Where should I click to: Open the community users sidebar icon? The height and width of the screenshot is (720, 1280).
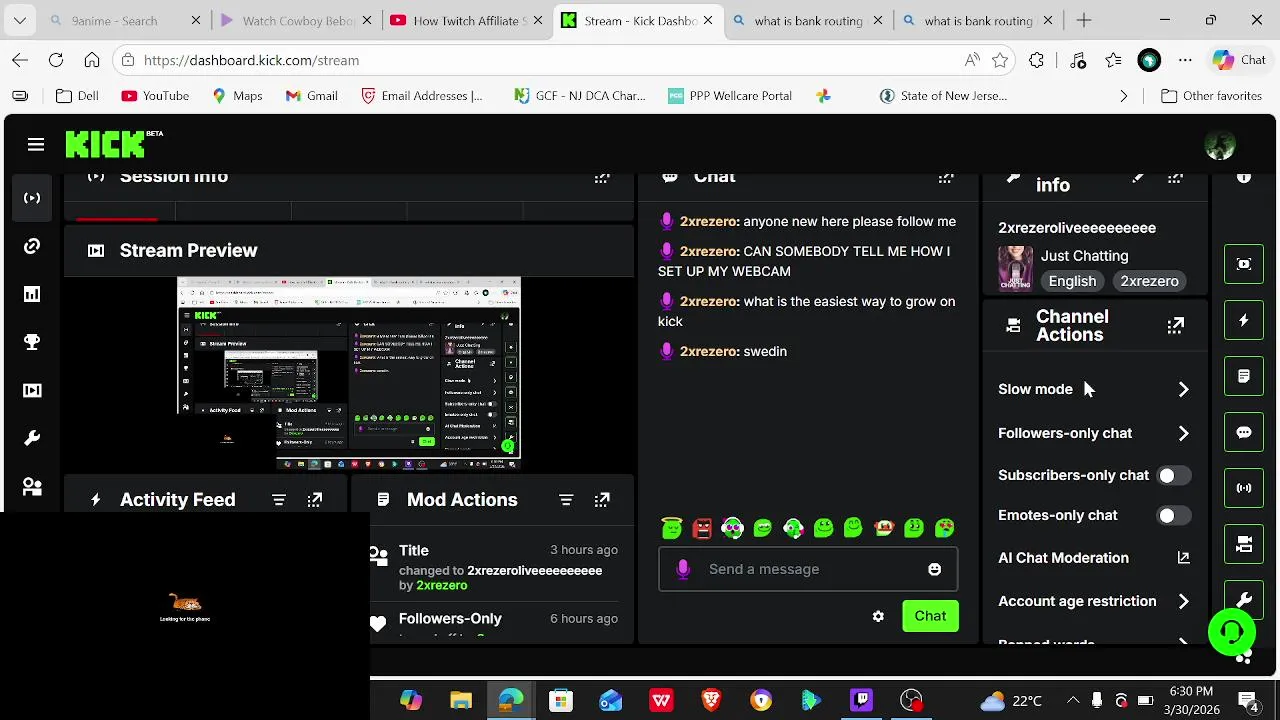[32, 486]
